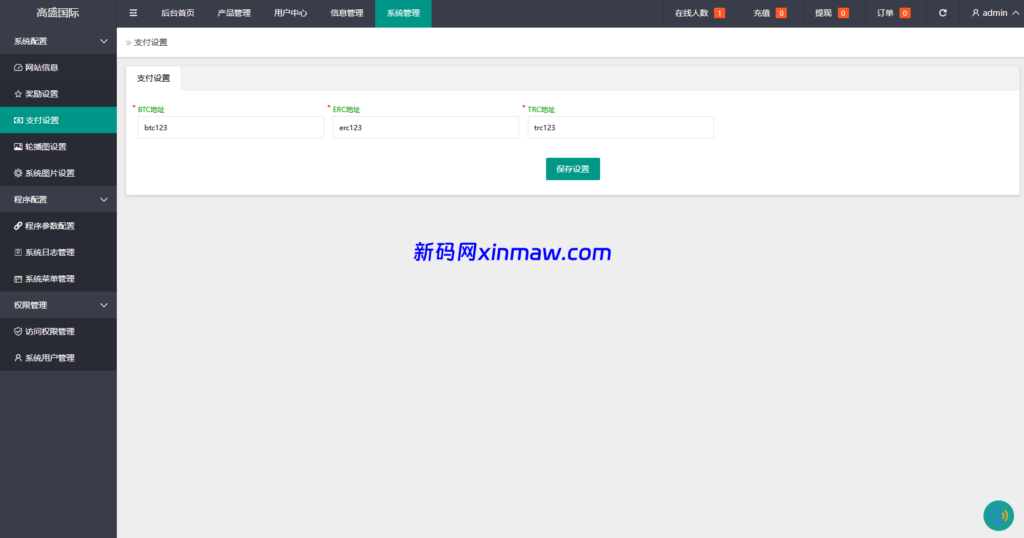Open the admin user menu
This screenshot has width=1024, height=538.
coord(995,13)
